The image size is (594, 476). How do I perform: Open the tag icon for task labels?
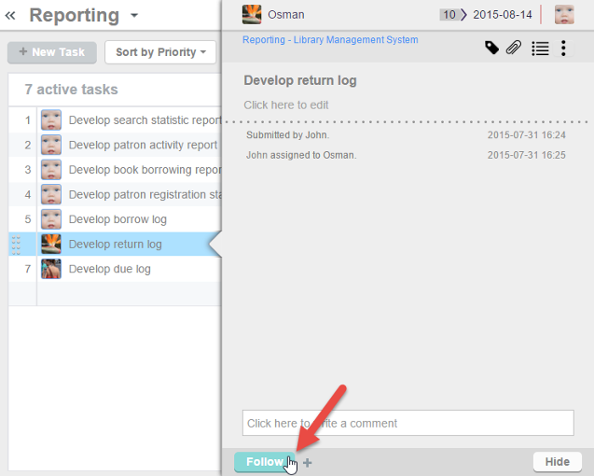(492, 48)
